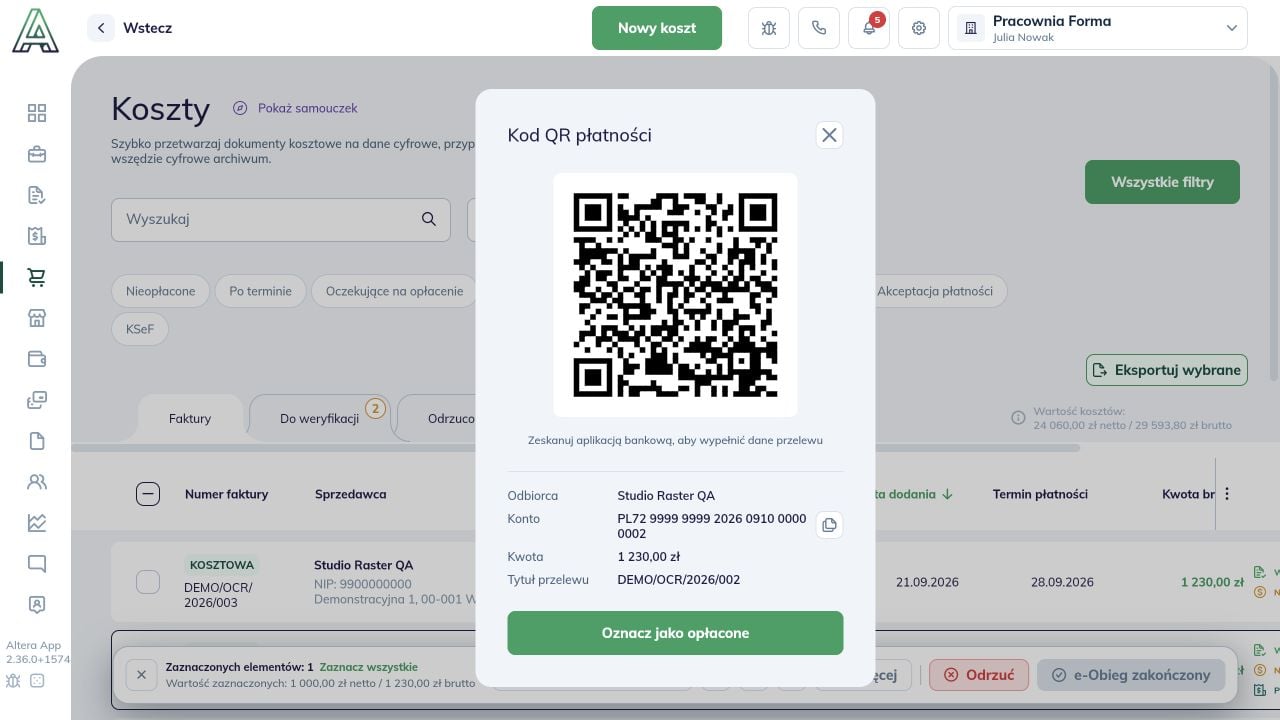Click Oznacz jako opłacone button
Image resolution: width=1280 pixels, height=720 pixels.
point(675,633)
